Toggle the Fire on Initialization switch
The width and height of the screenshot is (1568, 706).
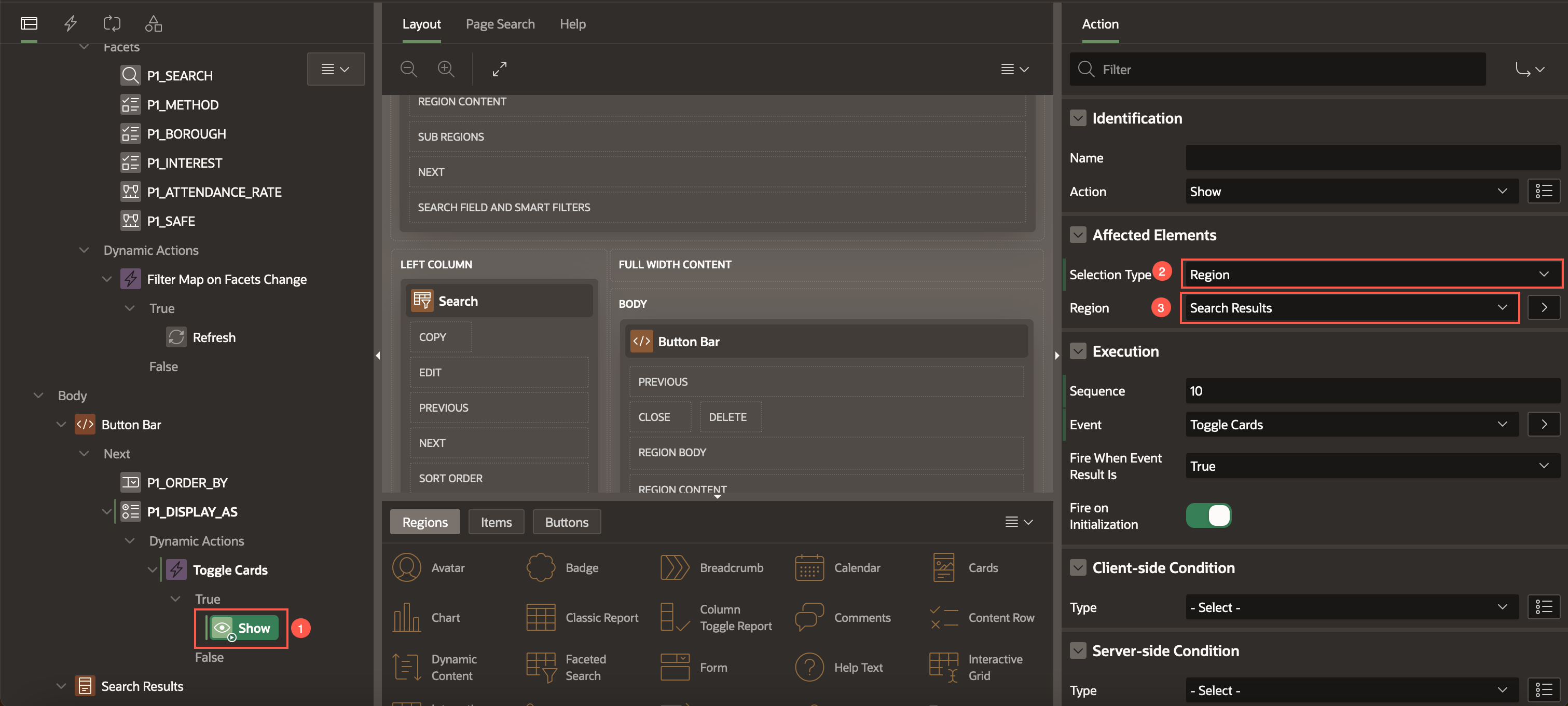coord(1208,515)
